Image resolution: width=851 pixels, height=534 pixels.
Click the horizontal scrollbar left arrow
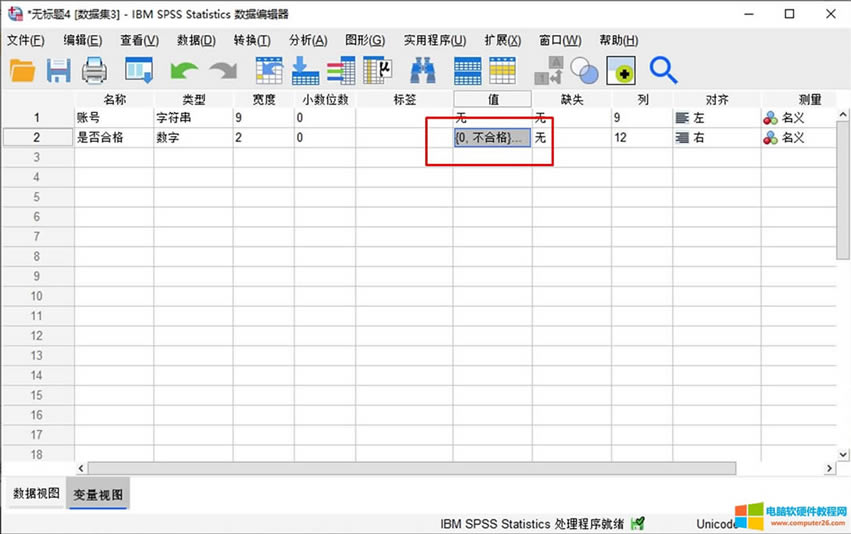click(81, 468)
